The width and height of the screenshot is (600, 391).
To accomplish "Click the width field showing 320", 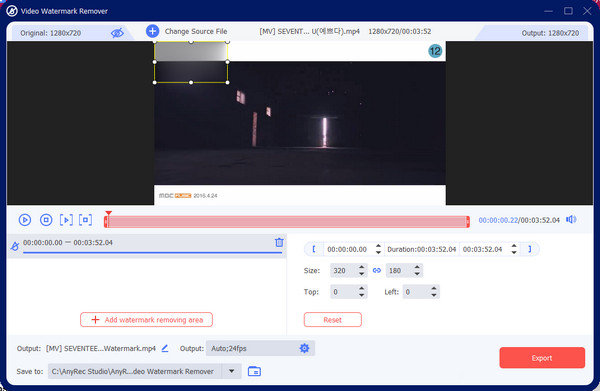I will click(344, 270).
